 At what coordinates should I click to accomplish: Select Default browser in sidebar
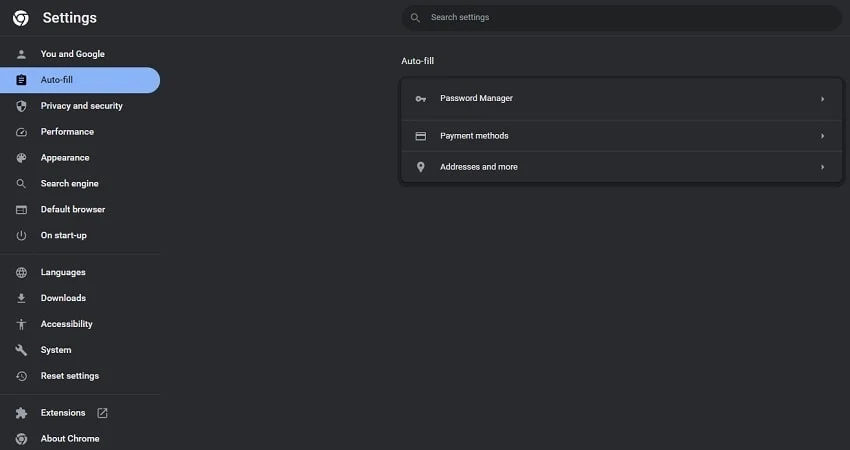tap(72, 210)
